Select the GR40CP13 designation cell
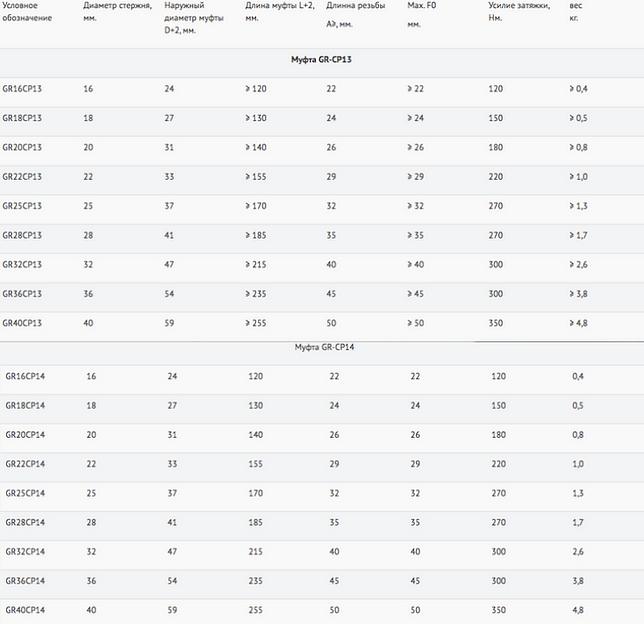 click(x=22, y=323)
